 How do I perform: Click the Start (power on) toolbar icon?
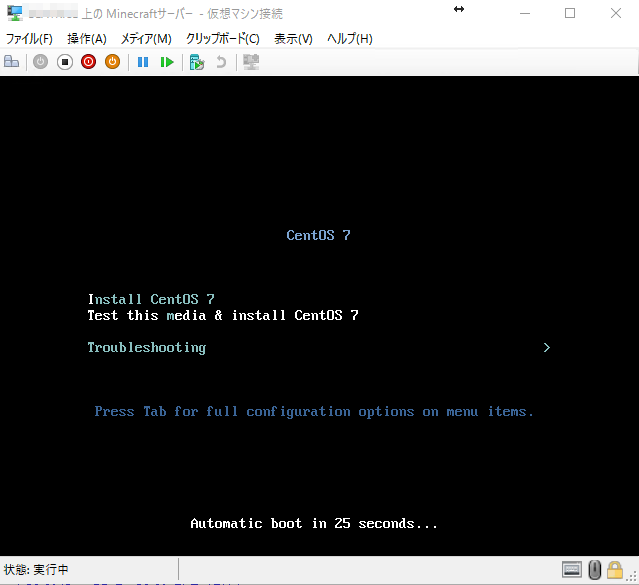click(40, 62)
